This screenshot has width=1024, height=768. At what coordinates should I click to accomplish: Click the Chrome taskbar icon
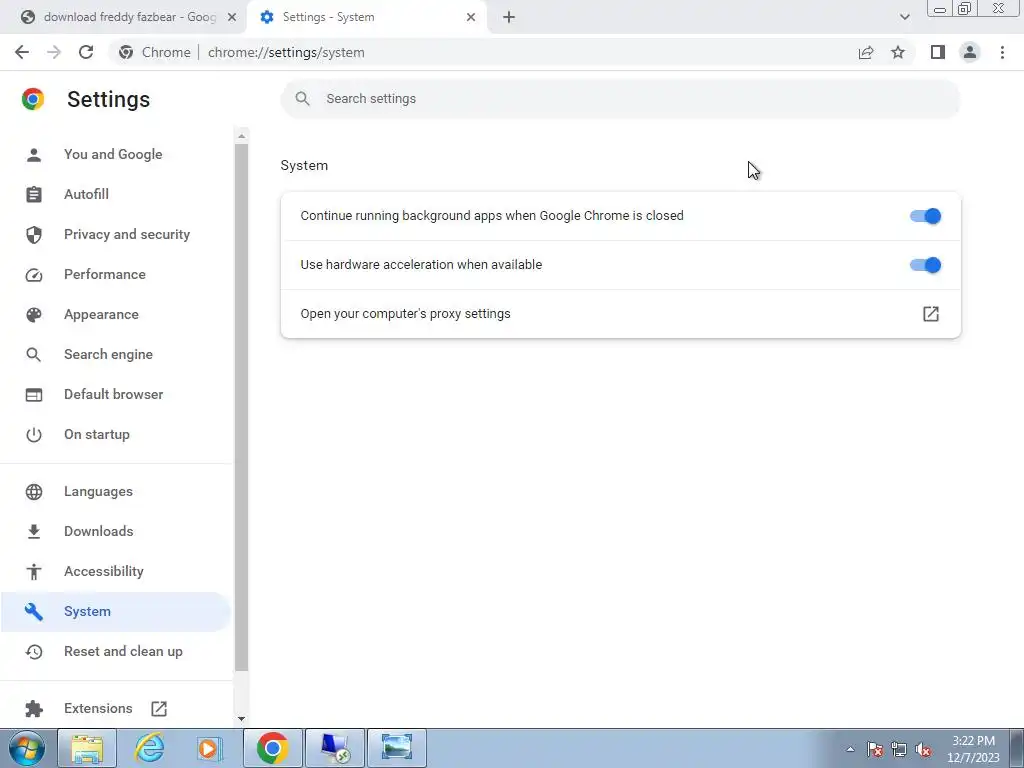point(272,748)
